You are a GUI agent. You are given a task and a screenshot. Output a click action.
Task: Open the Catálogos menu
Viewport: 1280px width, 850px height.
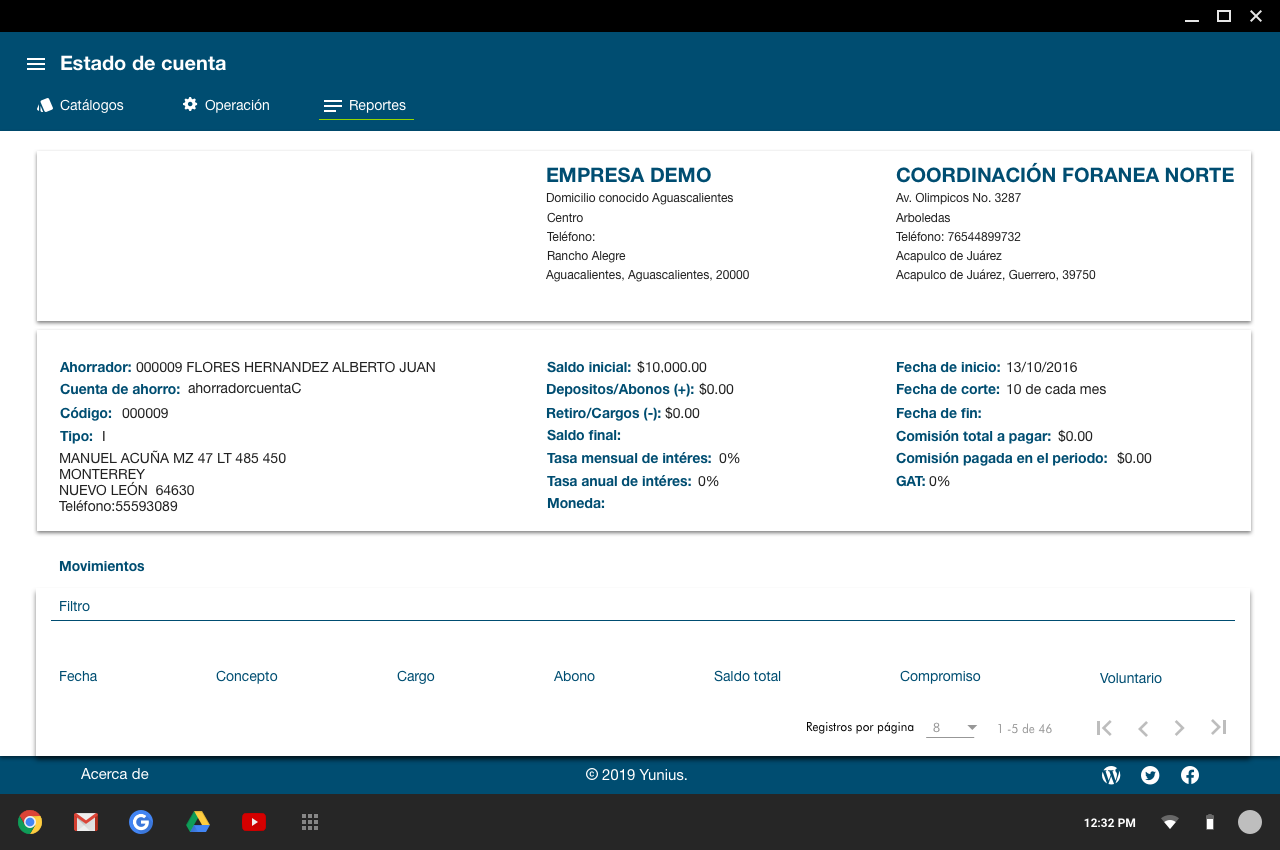pyautogui.click(x=81, y=105)
